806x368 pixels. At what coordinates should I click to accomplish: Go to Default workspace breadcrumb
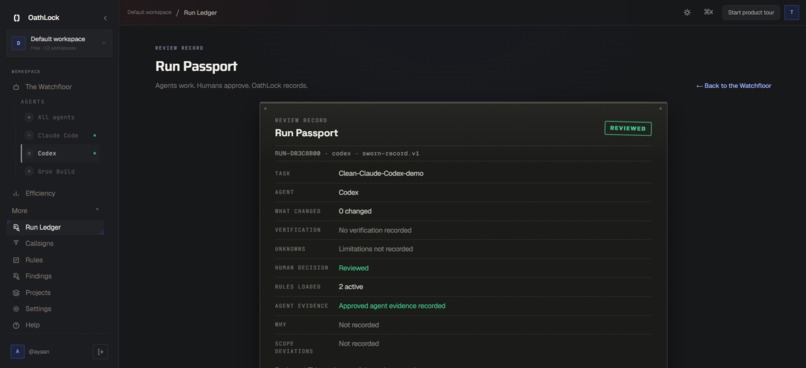coord(150,12)
